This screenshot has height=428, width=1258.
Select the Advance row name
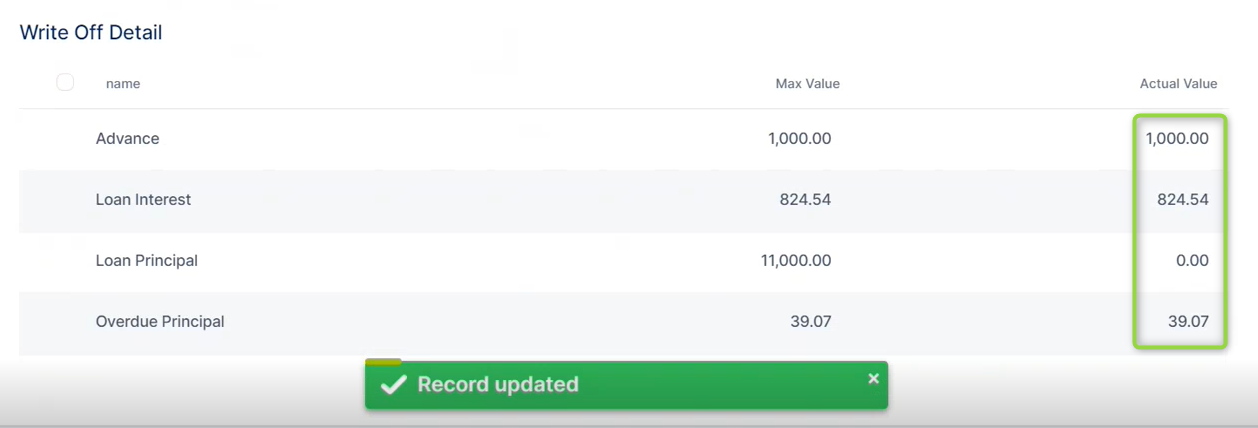pyautogui.click(x=127, y=139)
